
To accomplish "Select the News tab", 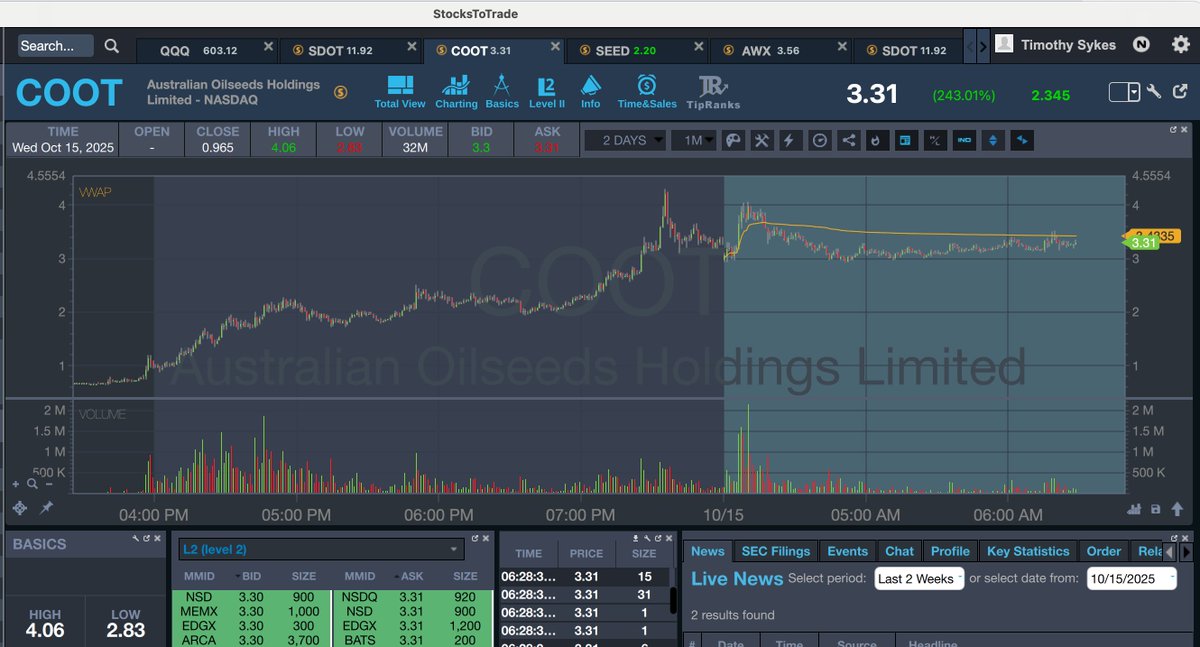I will 708,551.
